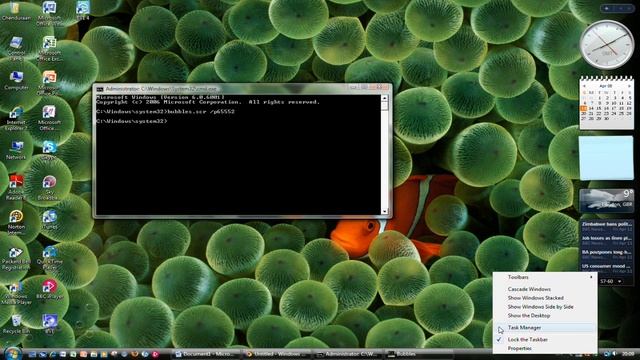
Task: Select the Network desktop icon
Action: (16, 150)
